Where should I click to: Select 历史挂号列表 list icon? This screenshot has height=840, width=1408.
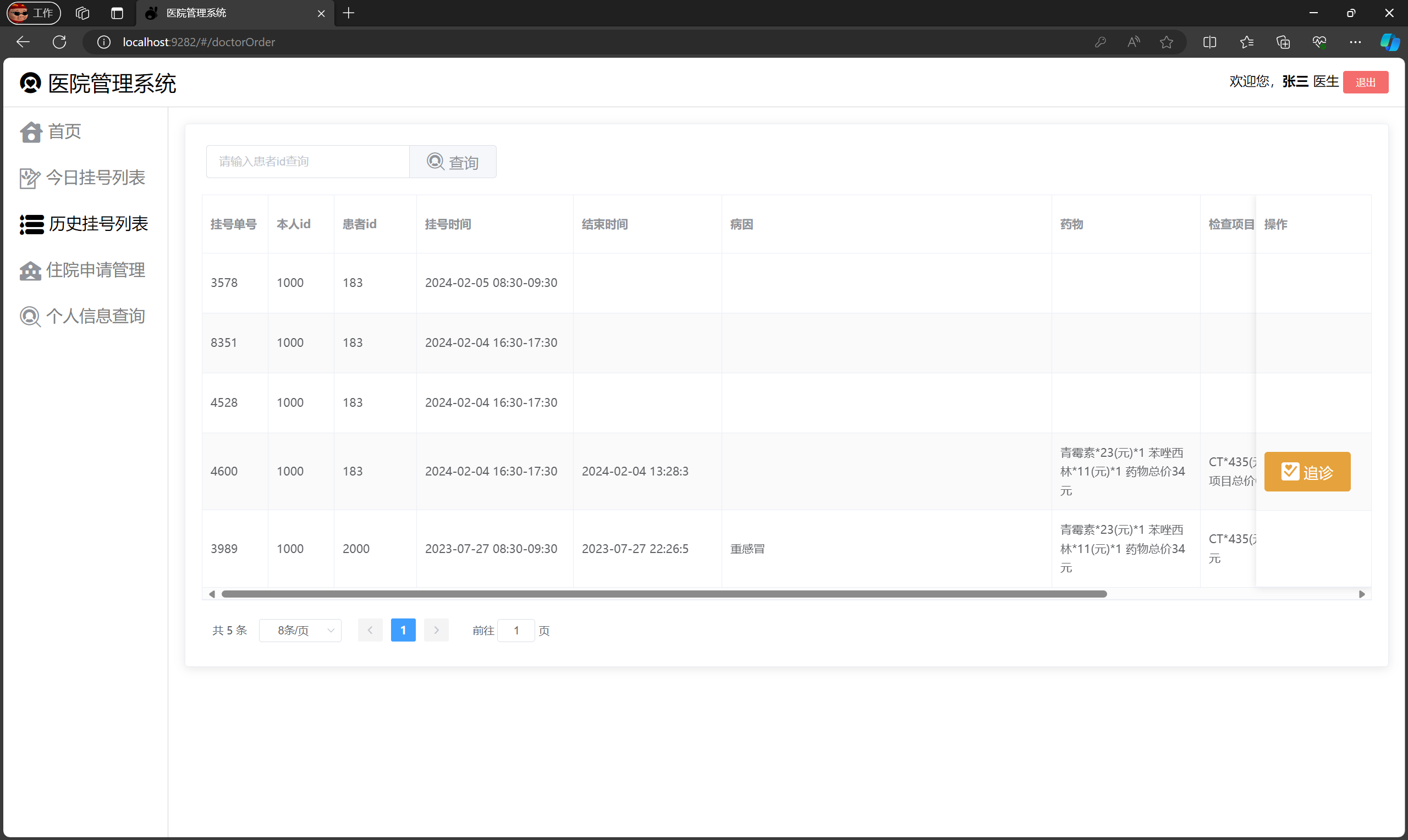click(32, 224)
